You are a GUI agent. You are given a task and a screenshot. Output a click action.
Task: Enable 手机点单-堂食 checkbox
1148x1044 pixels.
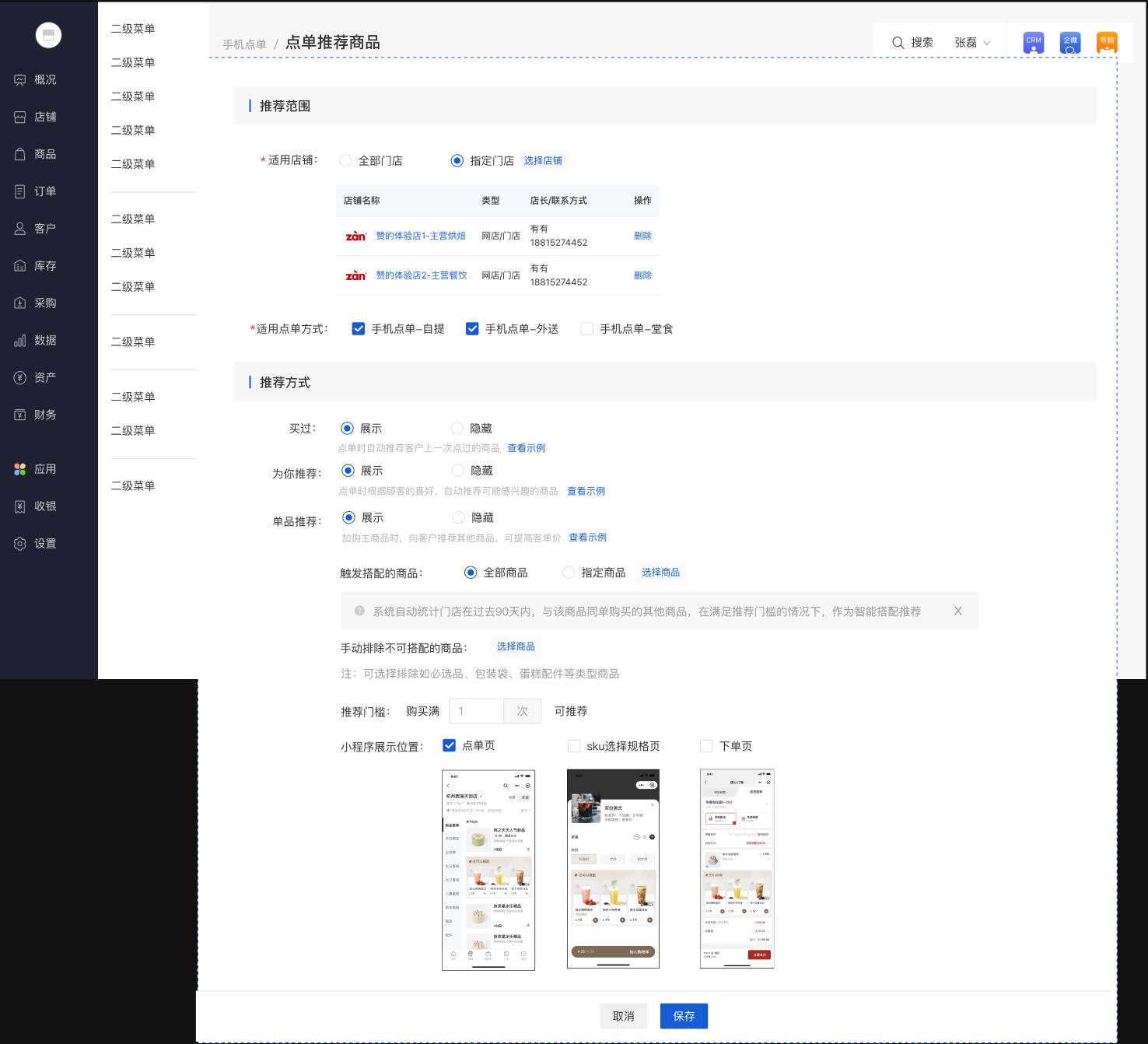point(587,329)
